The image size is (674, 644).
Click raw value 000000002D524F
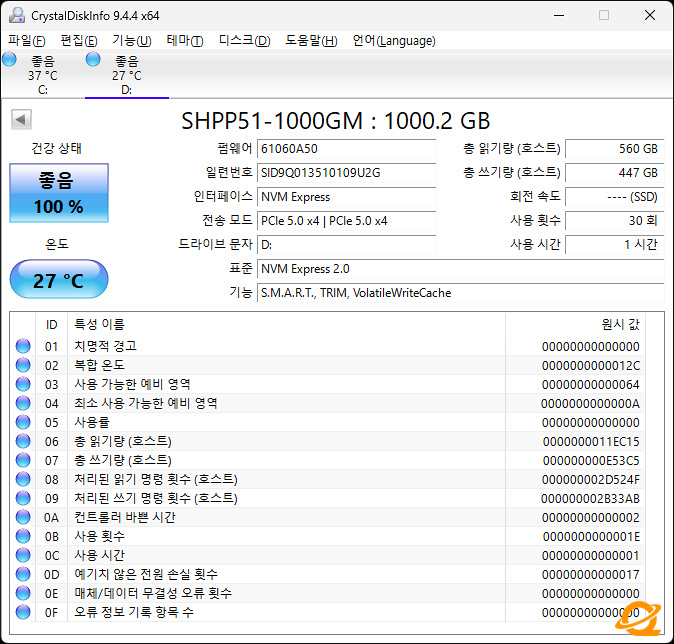591,480
